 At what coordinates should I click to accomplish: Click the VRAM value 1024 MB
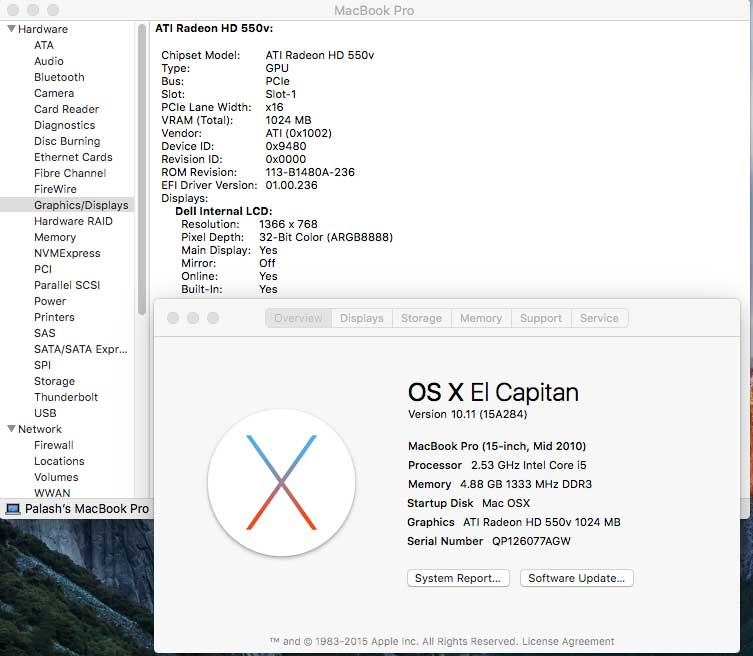288,120
